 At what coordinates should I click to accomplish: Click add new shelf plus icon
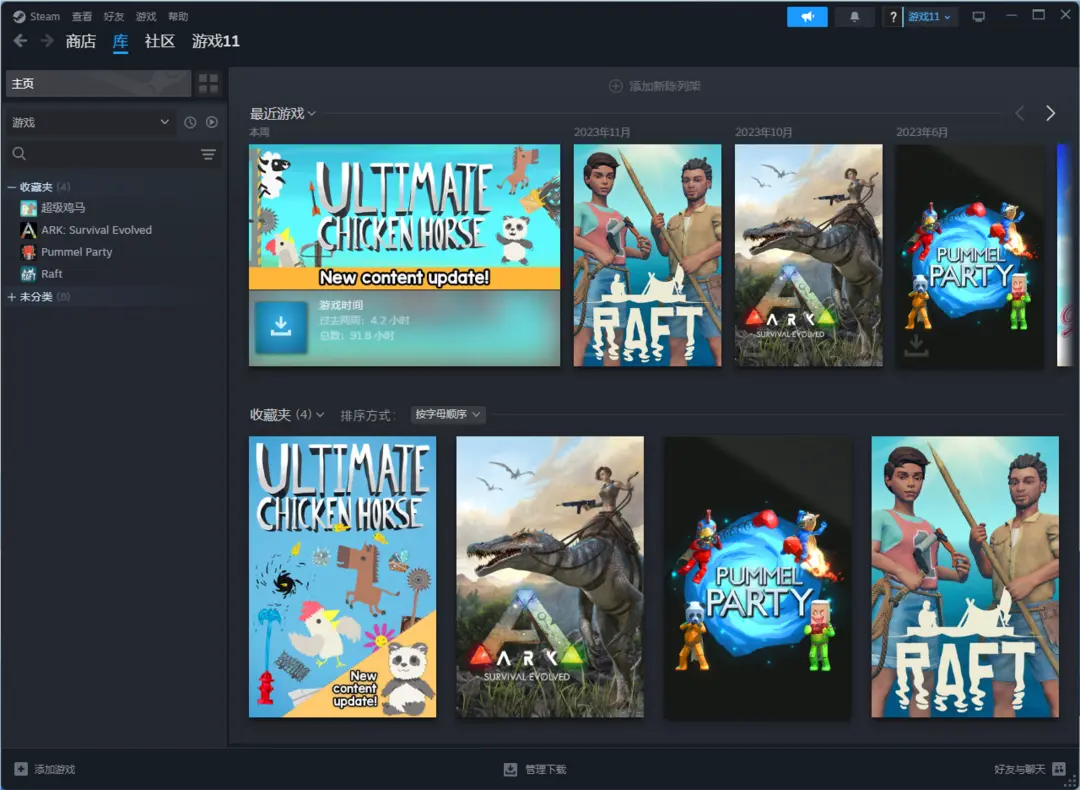(x=616, y=86)
